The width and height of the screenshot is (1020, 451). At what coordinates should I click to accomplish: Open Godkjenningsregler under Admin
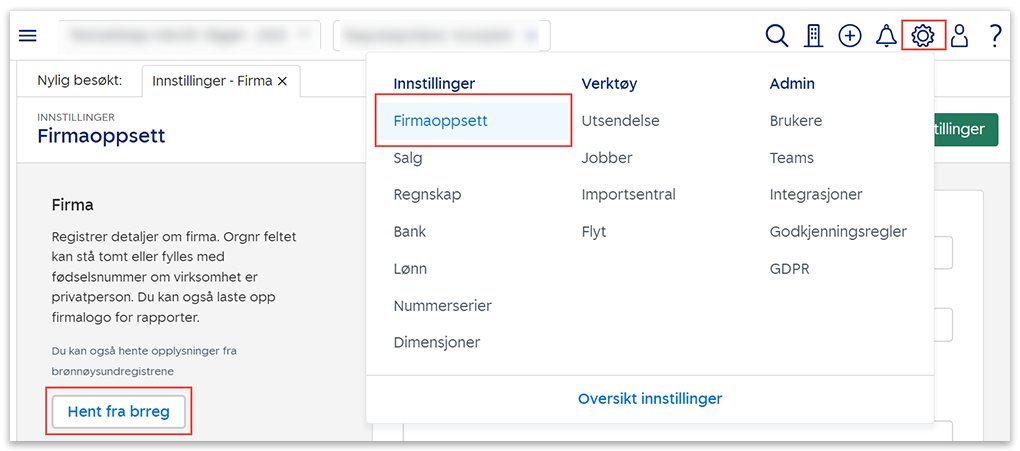point(838,232)
